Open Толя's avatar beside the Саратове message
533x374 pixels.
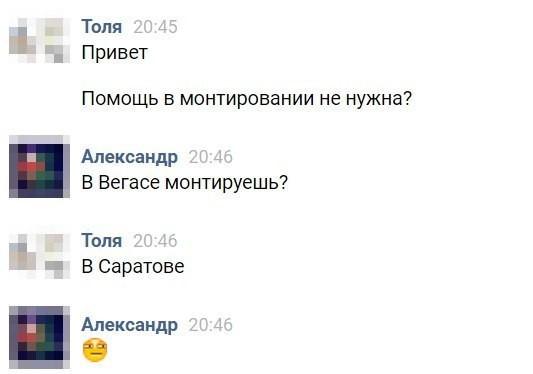[x=39, y=256]
